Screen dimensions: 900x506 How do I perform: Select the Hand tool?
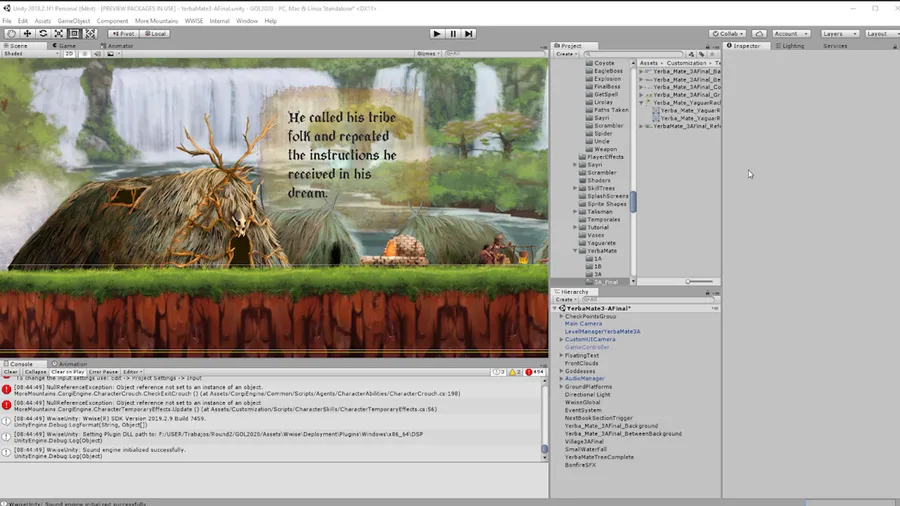coord(11,34)
